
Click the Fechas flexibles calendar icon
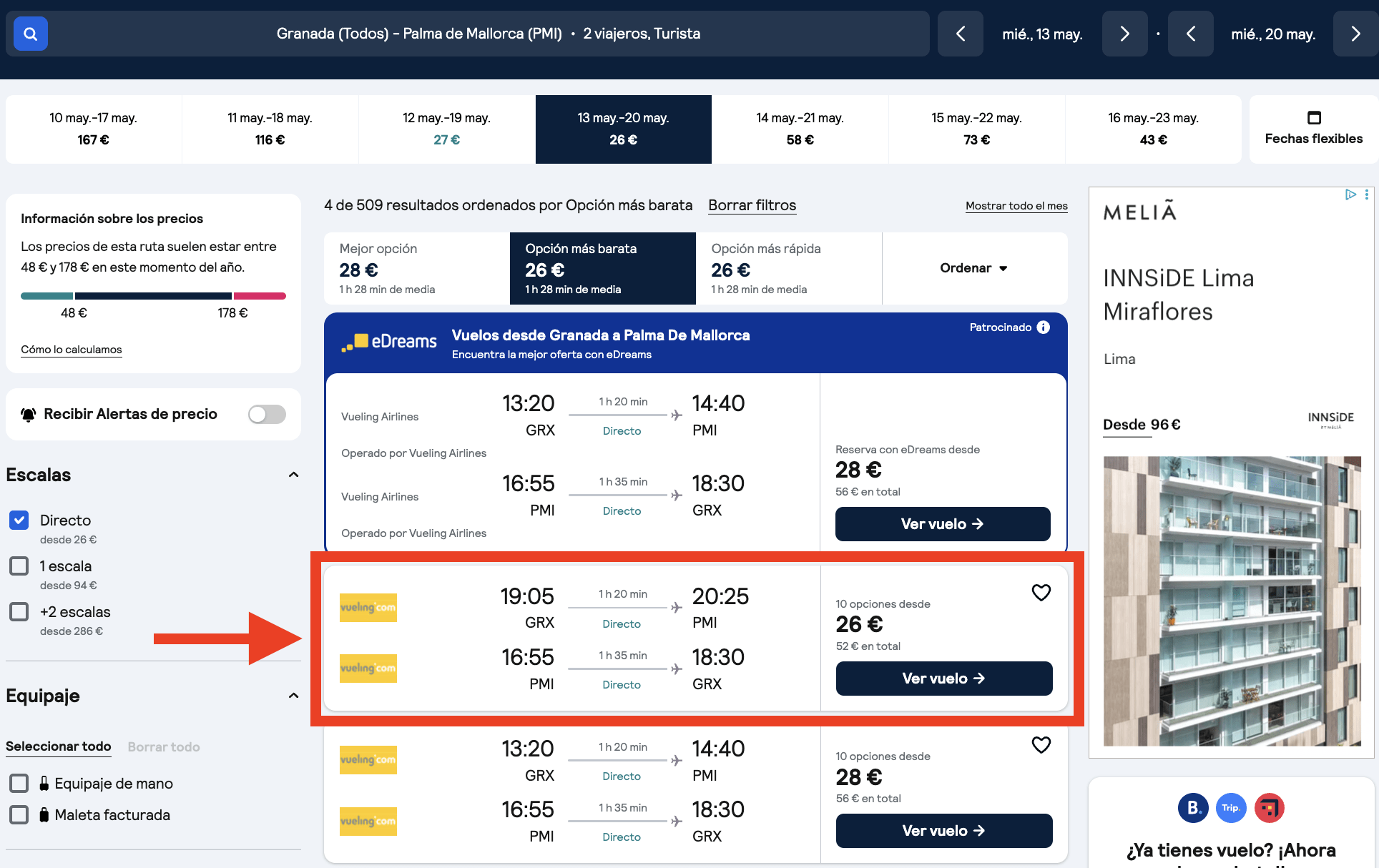(x=1314, y=117)
